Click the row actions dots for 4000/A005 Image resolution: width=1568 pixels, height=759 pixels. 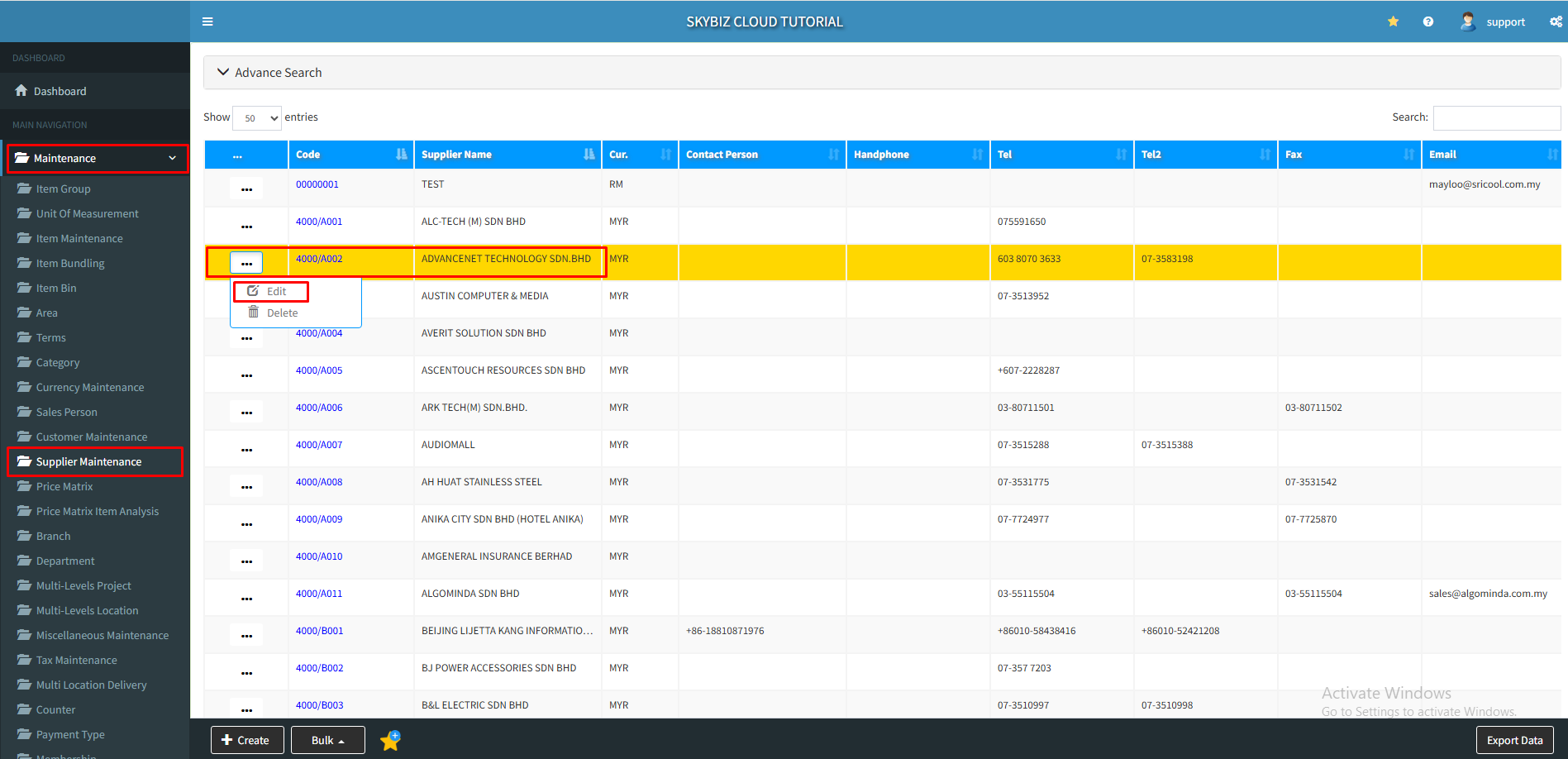point(246,375)
